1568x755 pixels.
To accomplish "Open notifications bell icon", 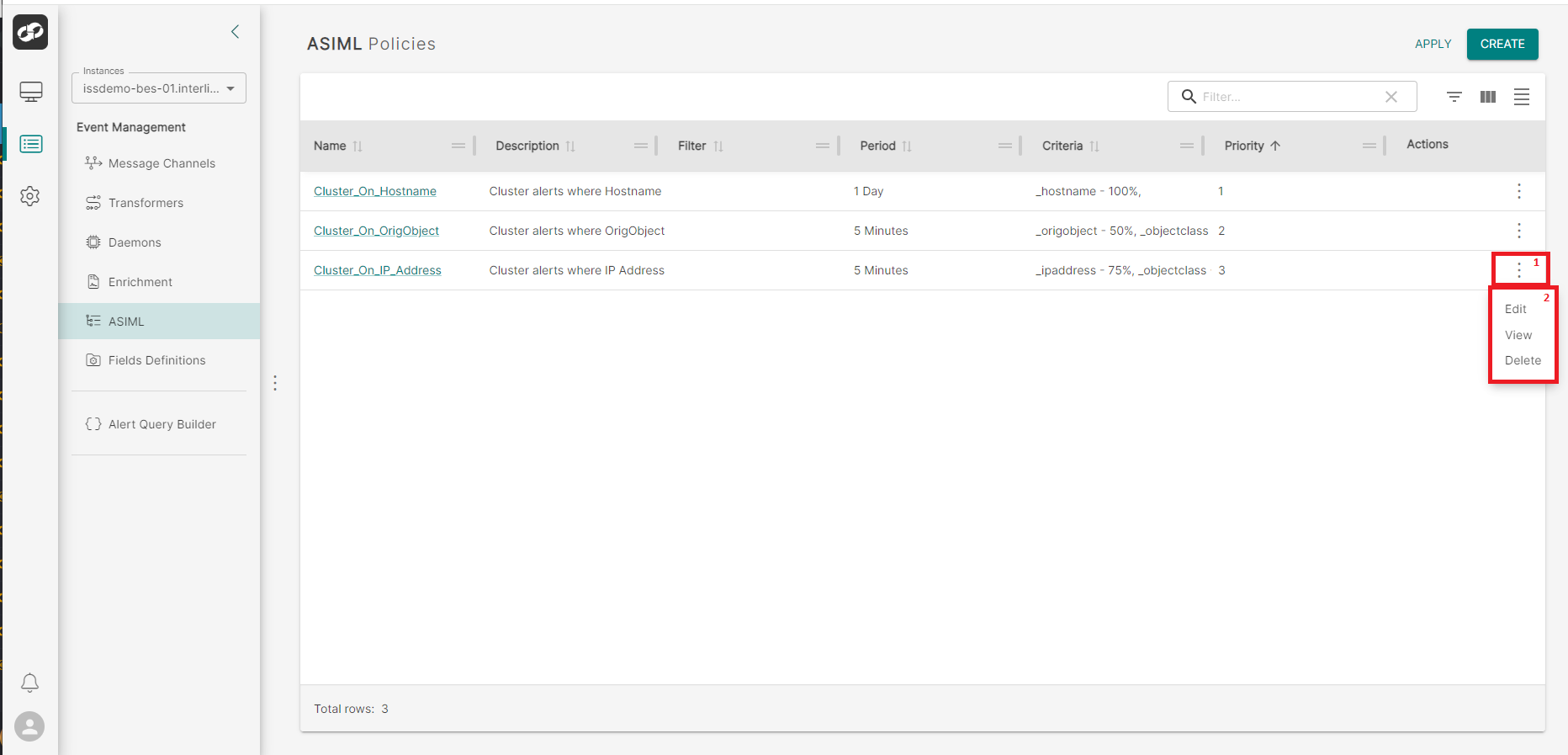I will tap(29, 683).
